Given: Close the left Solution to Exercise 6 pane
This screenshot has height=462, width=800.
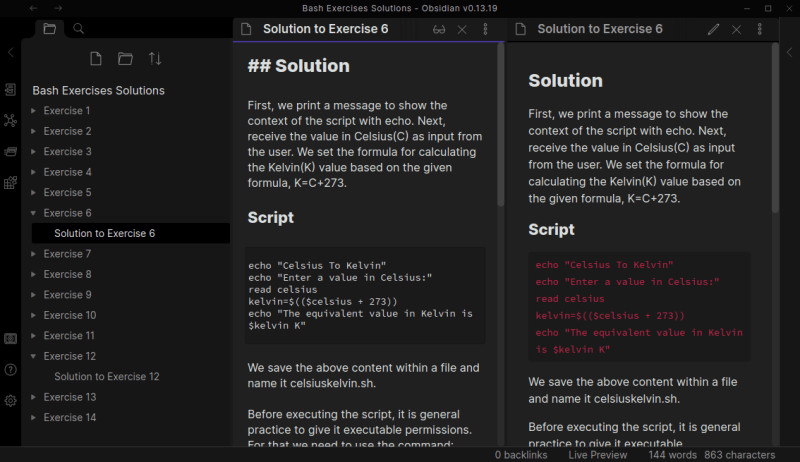Looking at the screenshot, I should click(x=462, y=29).
